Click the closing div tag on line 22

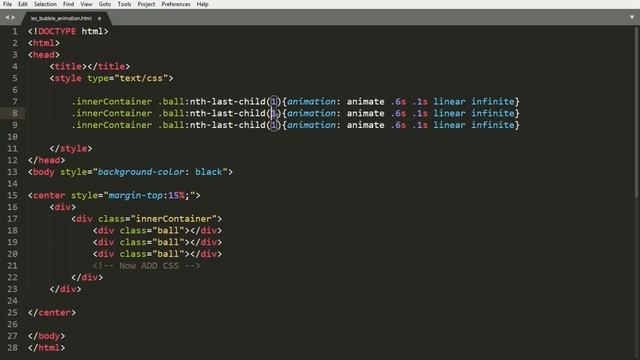pyautogui.click(x=87, y=278)
